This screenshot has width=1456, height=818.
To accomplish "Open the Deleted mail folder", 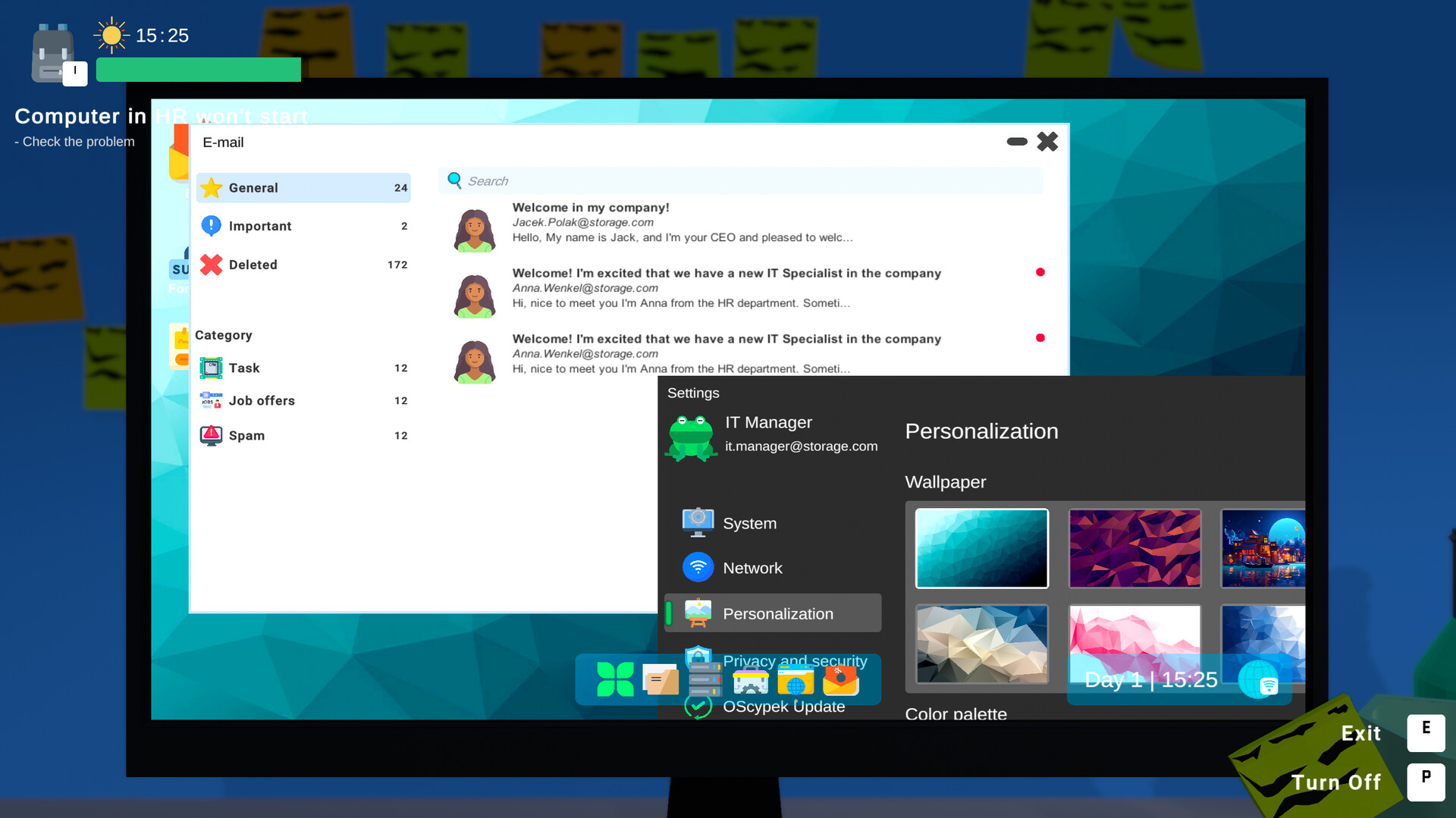I will tap(303, 264).
